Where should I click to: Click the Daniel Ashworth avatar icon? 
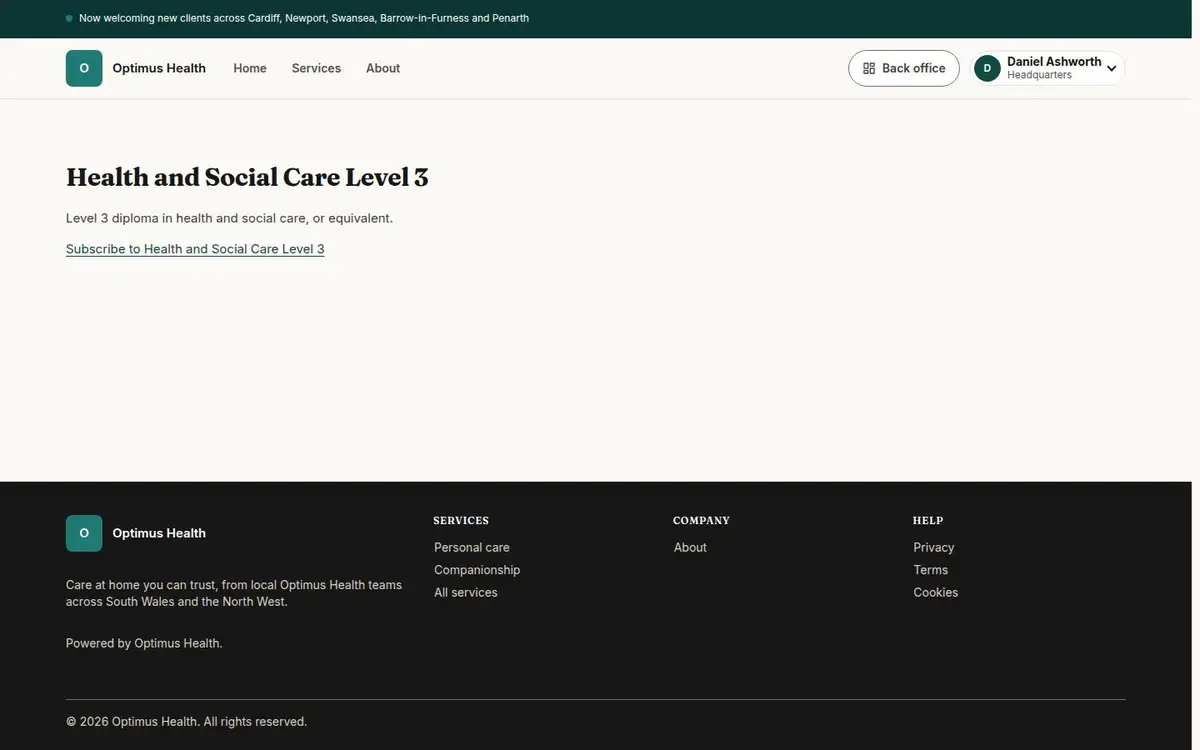pos(987,68)
